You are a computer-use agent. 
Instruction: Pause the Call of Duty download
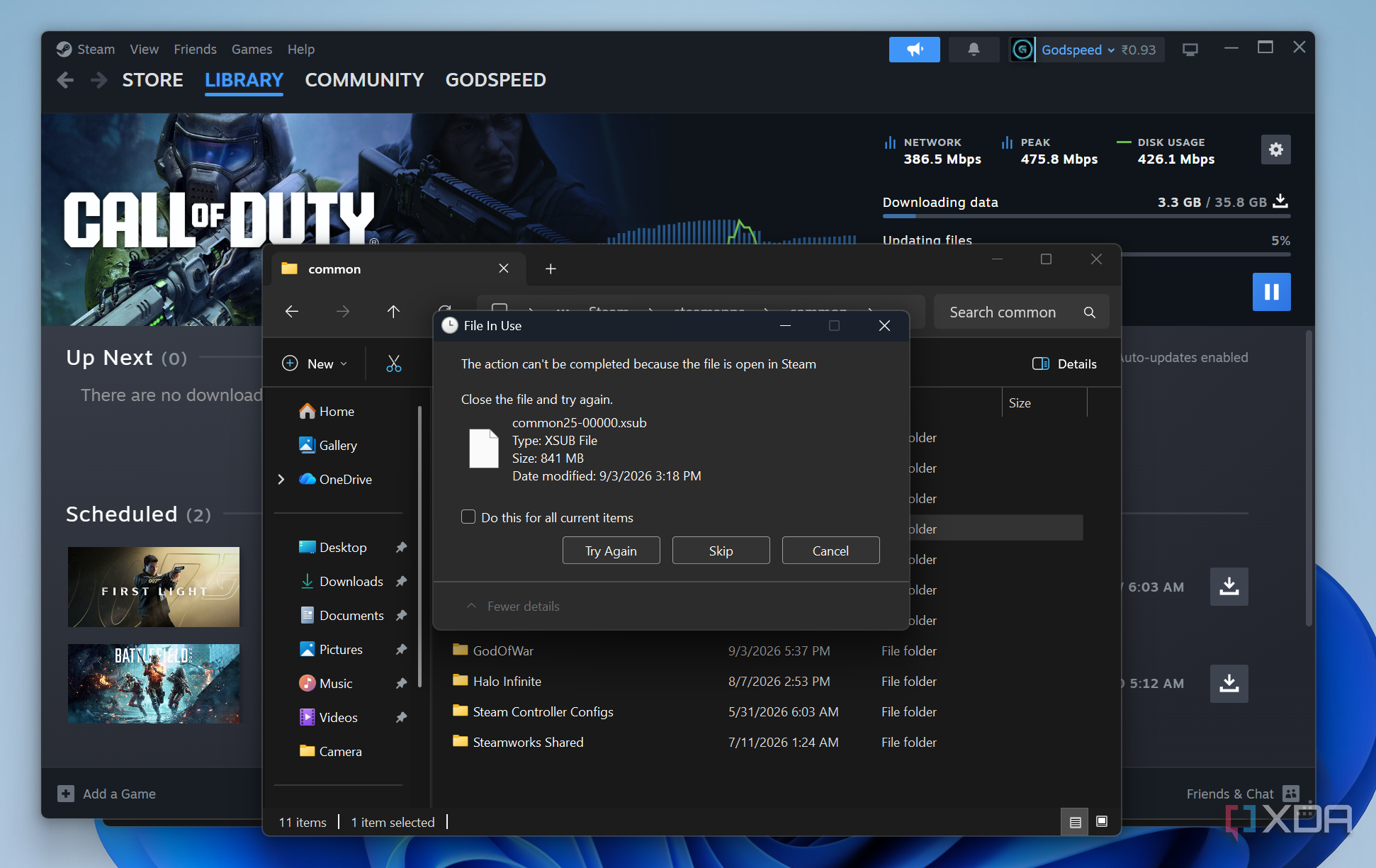click(x=1271, y=292)
